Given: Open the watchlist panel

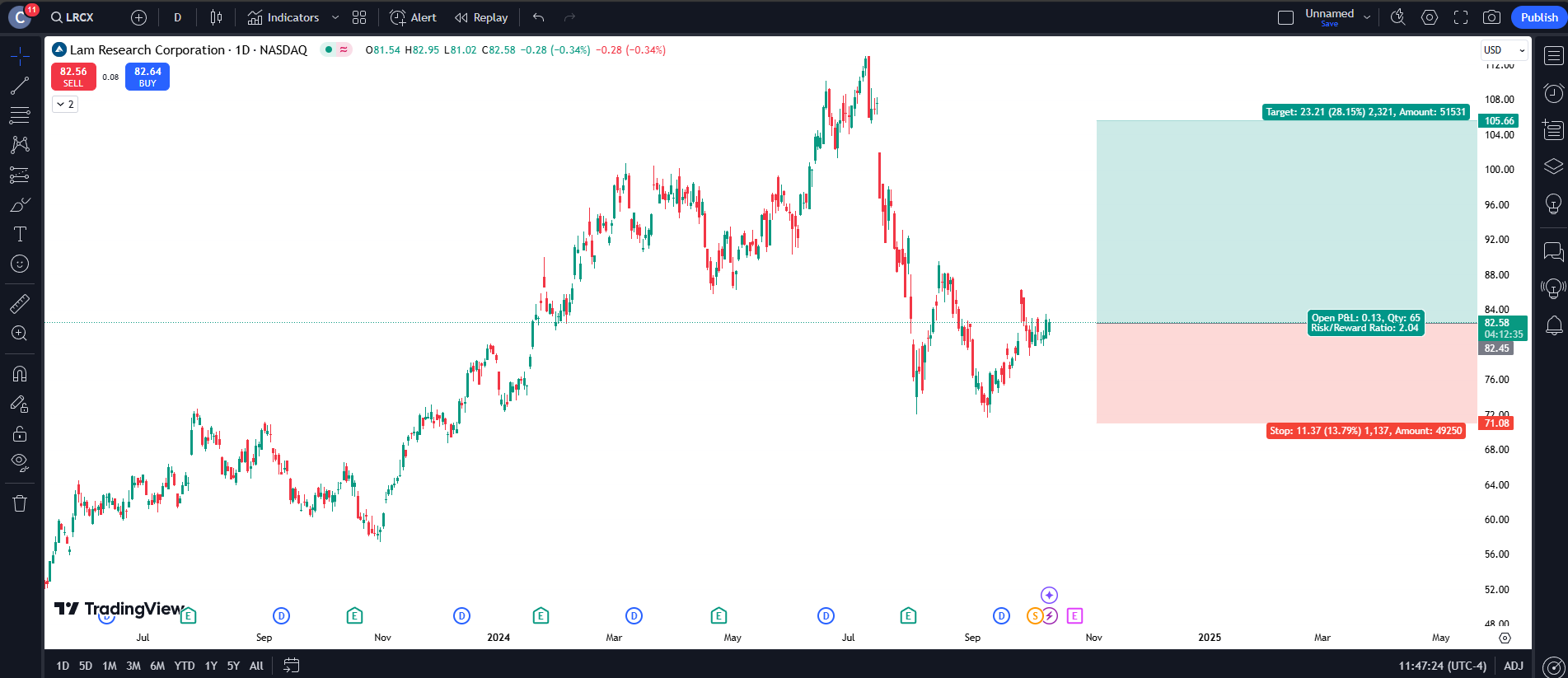Looking at the screenshot, I should [1553, 56].
